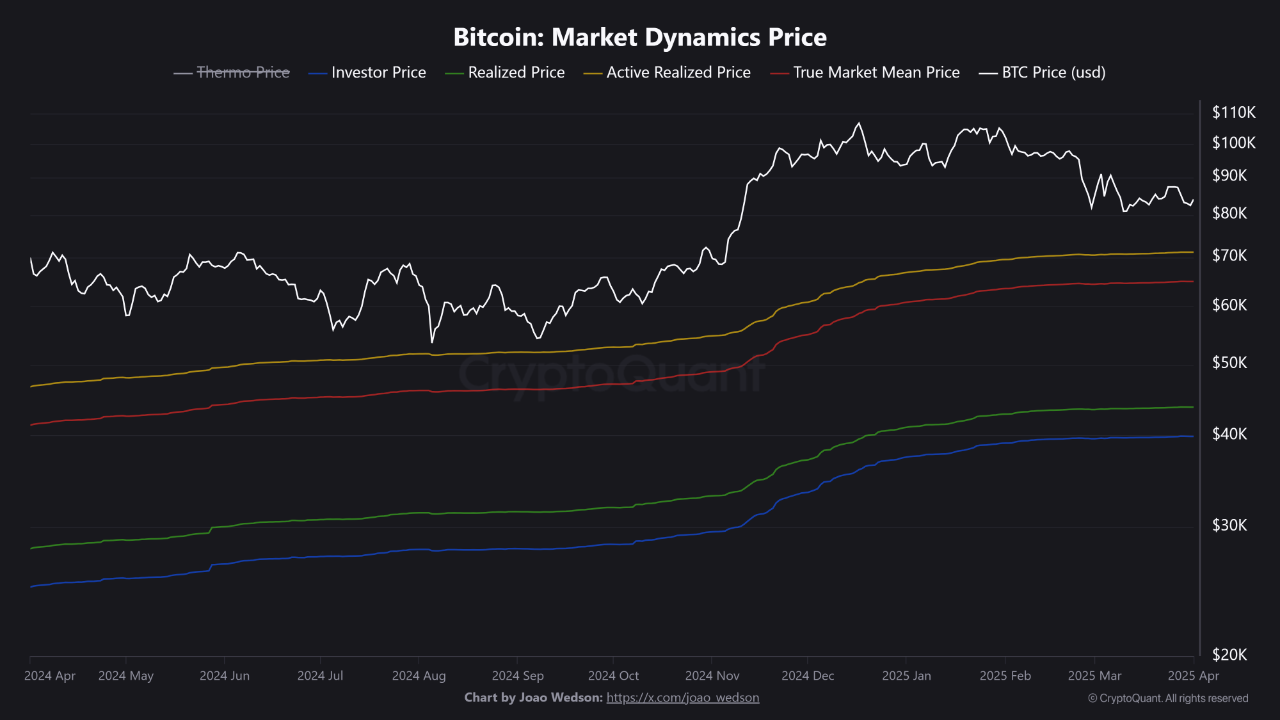Screen dimensions: 1280x720
Task: Click the $80K y-axis label
Action: [x=1230, y=214]
